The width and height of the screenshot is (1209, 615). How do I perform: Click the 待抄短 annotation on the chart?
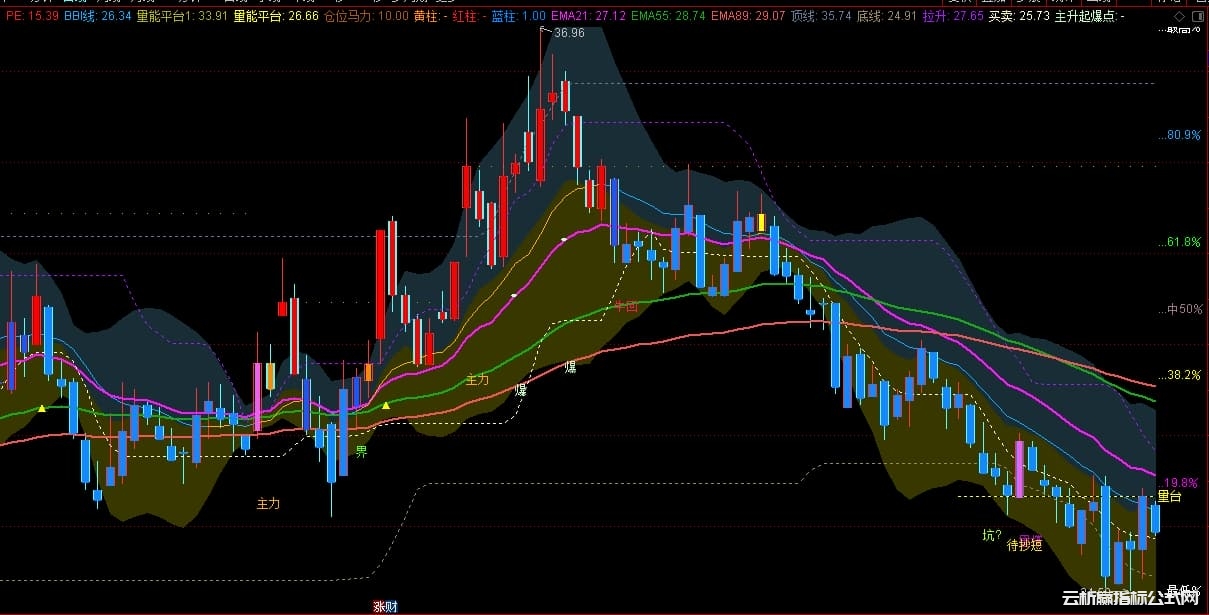point(1024,545)
